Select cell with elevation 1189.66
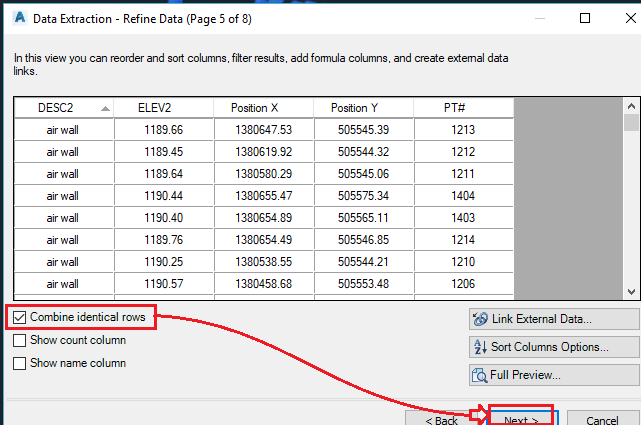This screenshot has height=425, width=641. [x=164, y=130]
